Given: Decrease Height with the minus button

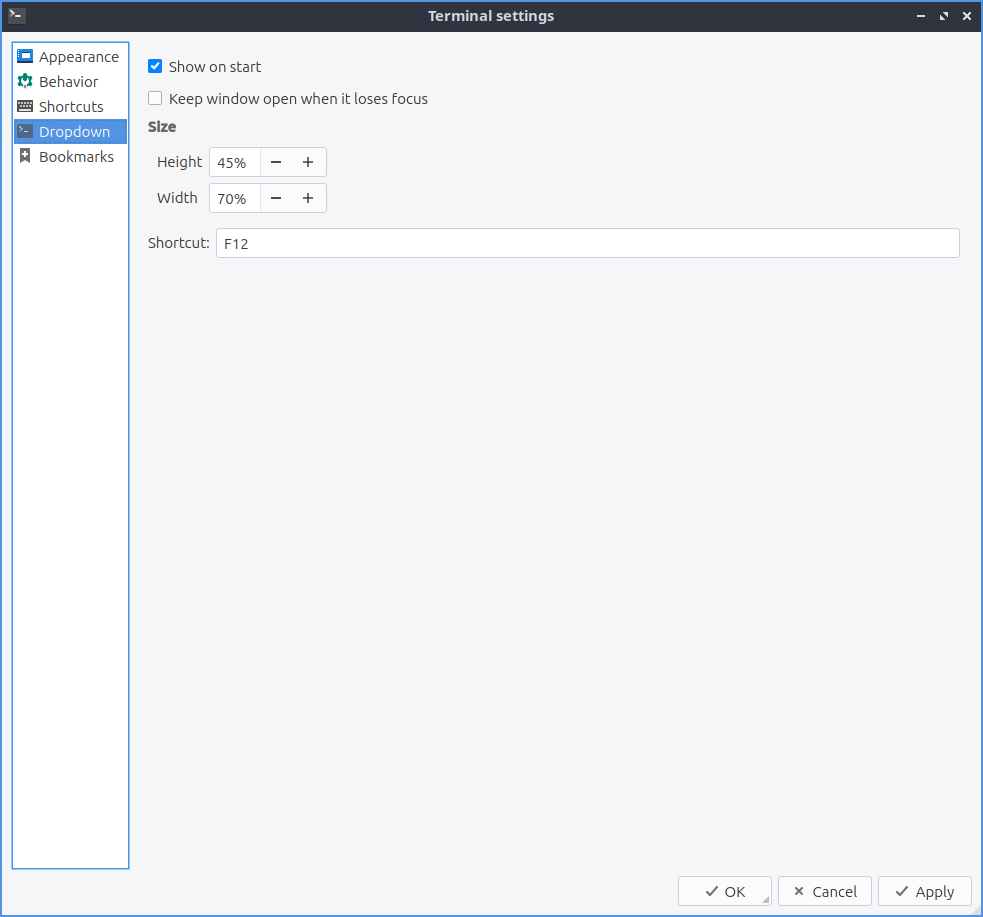Looking at the screenshot, I should click(x=276, y=162).
